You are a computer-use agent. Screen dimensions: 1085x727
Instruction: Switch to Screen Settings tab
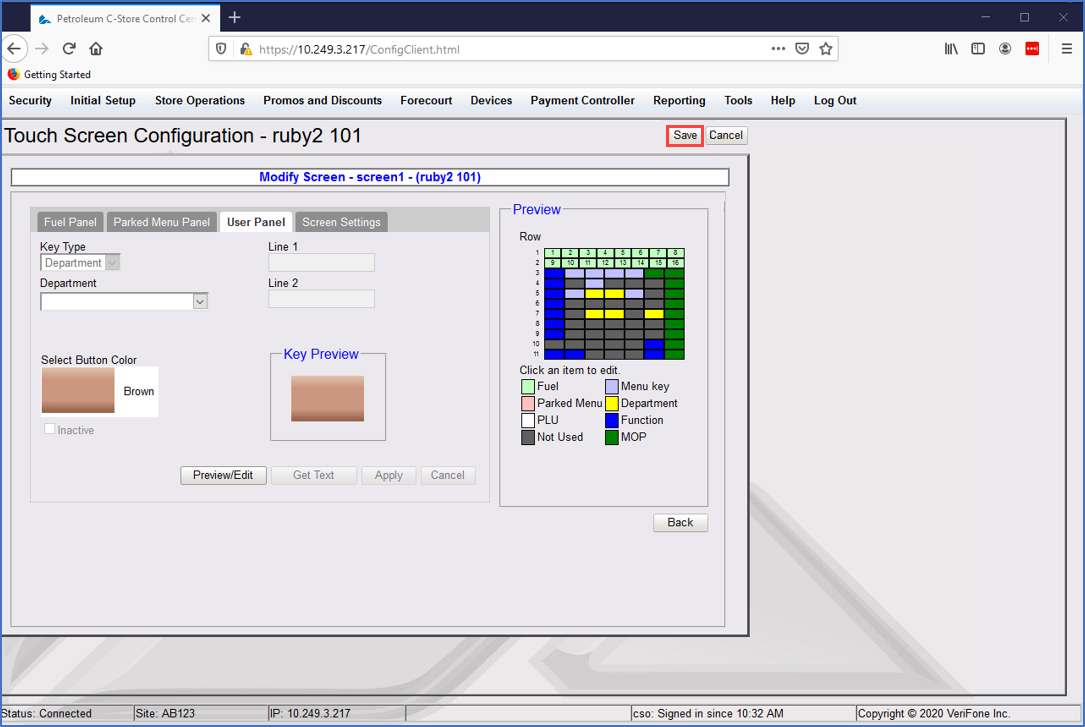click(341, 222)
